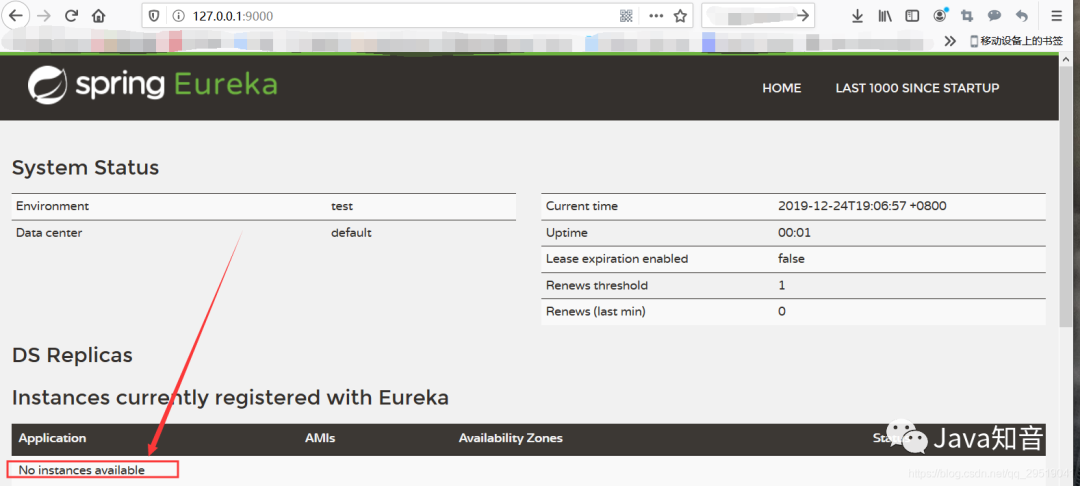
Task: Toggle the sidebar icon
Action: click(x=912, y=16)
